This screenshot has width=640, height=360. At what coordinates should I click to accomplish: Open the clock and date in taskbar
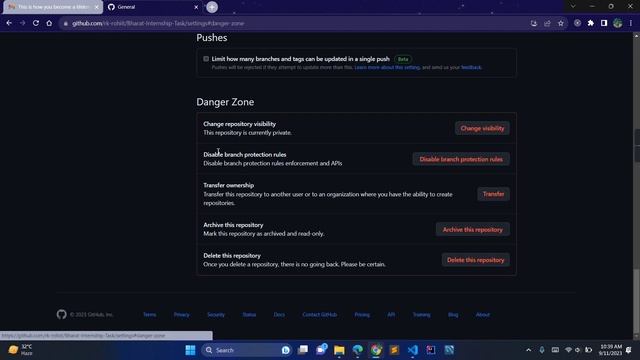tap(610, 350)
